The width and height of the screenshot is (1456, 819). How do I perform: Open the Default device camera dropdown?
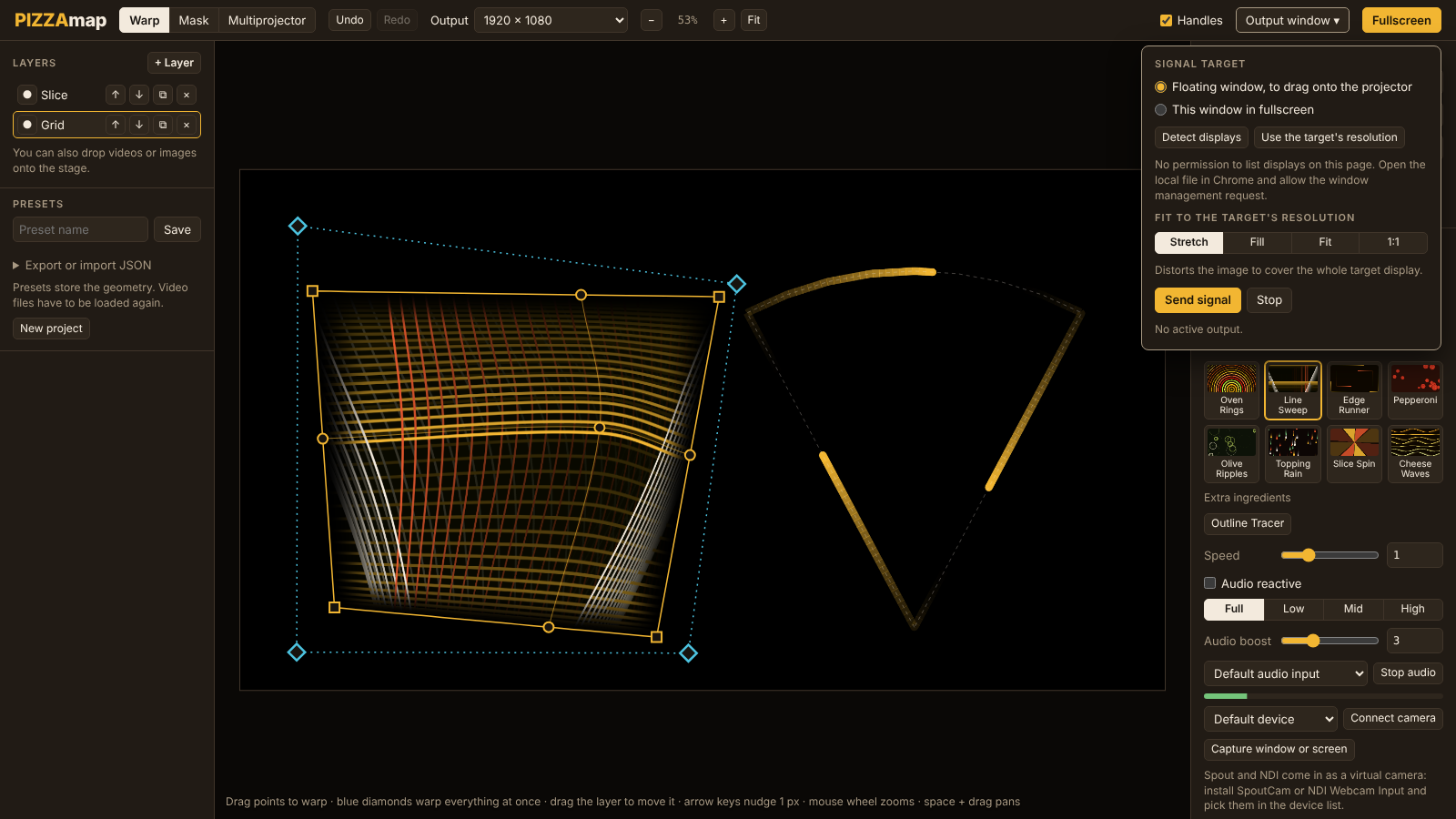[x=1270, y=719]
